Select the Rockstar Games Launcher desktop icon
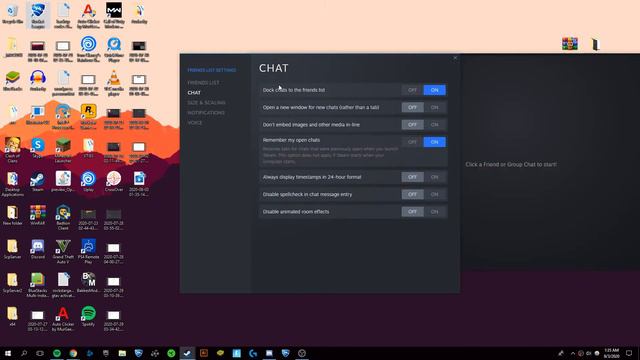This screenshot has height=360, width=640. coord(89,116)
